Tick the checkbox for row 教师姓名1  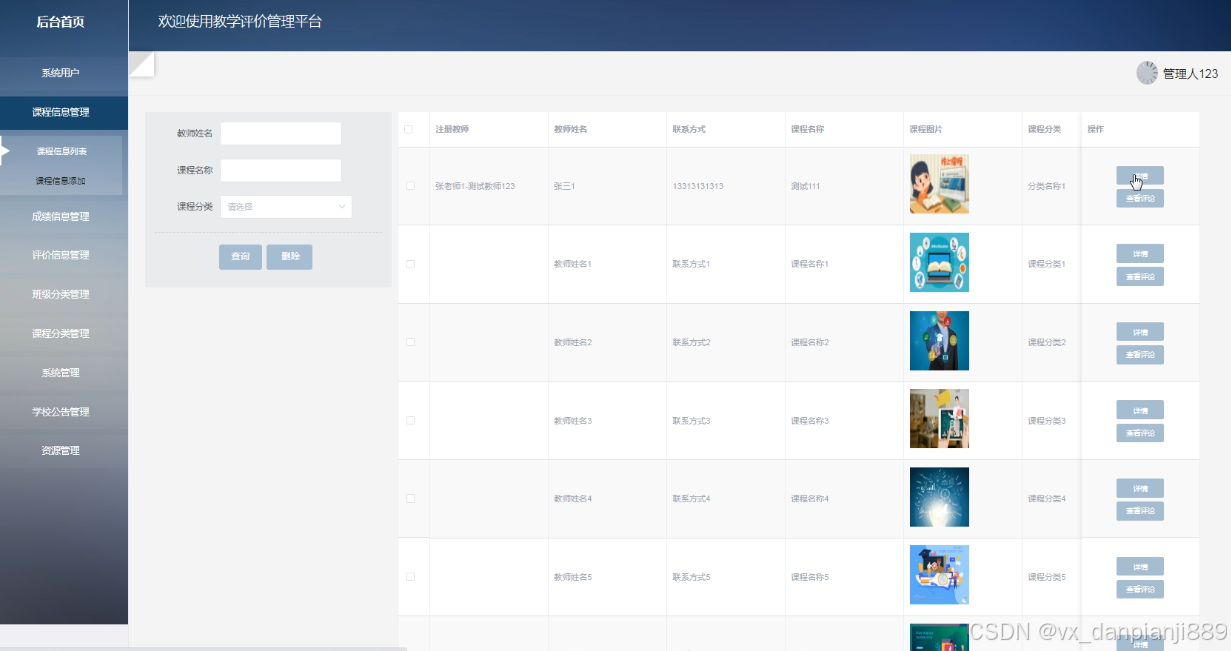point(410,264)
